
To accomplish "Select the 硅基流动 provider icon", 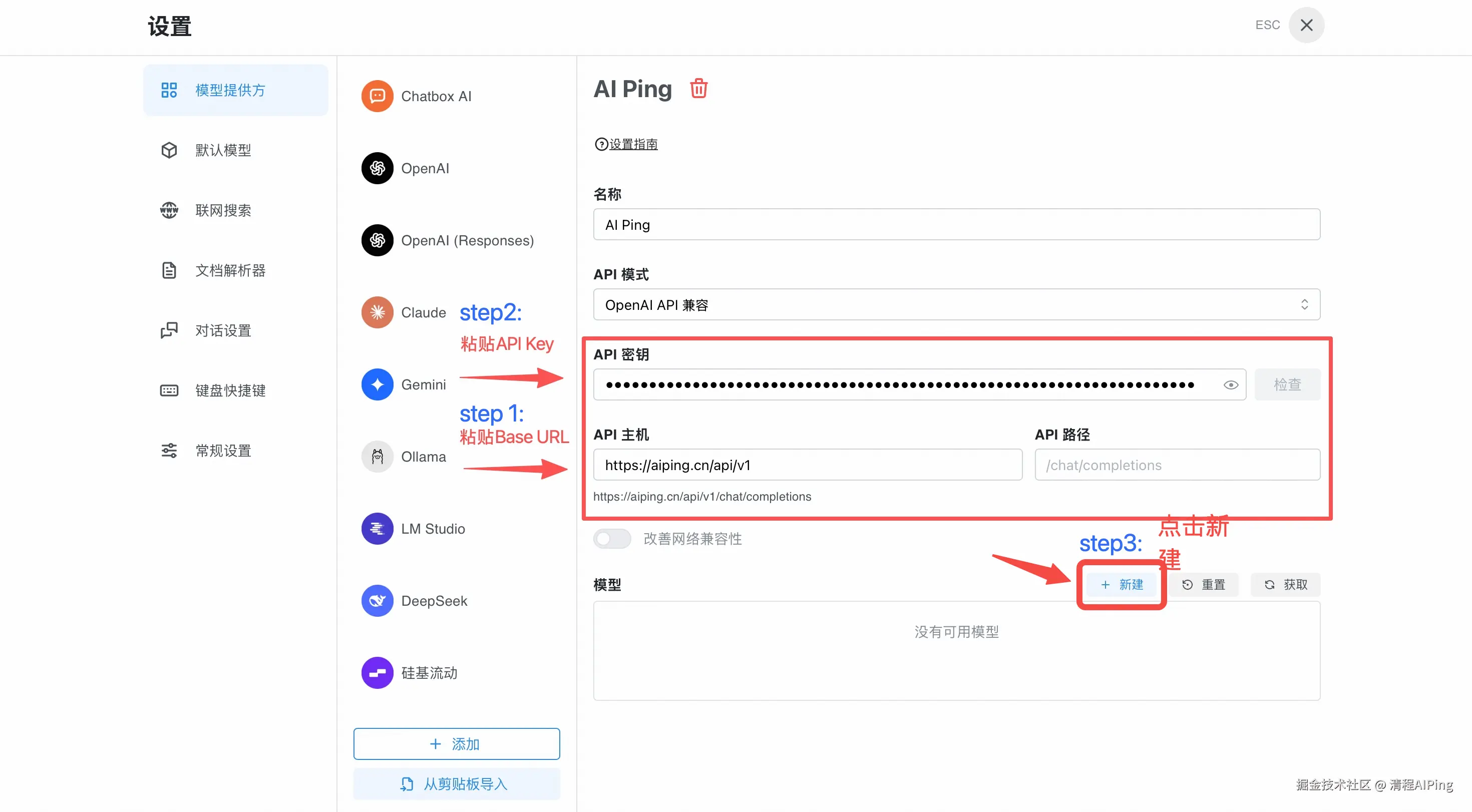I will click(x=377, y=672).
